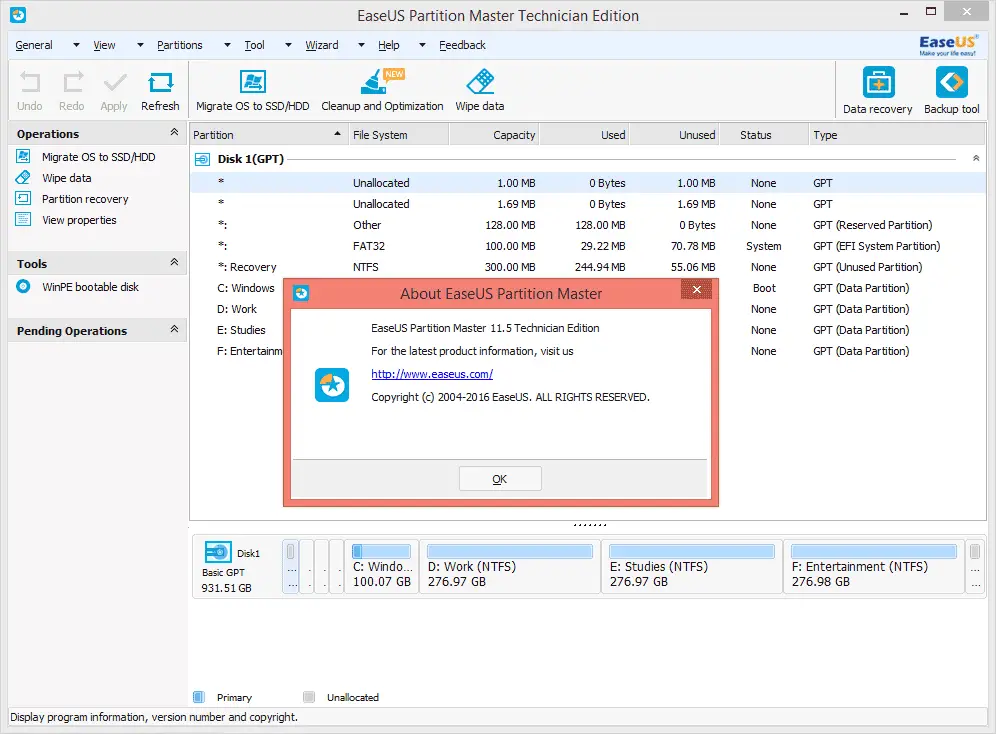Viewport: 996px width, 734px height.
Task: Sort by Unused column header
Action: (x=675, y=135)
